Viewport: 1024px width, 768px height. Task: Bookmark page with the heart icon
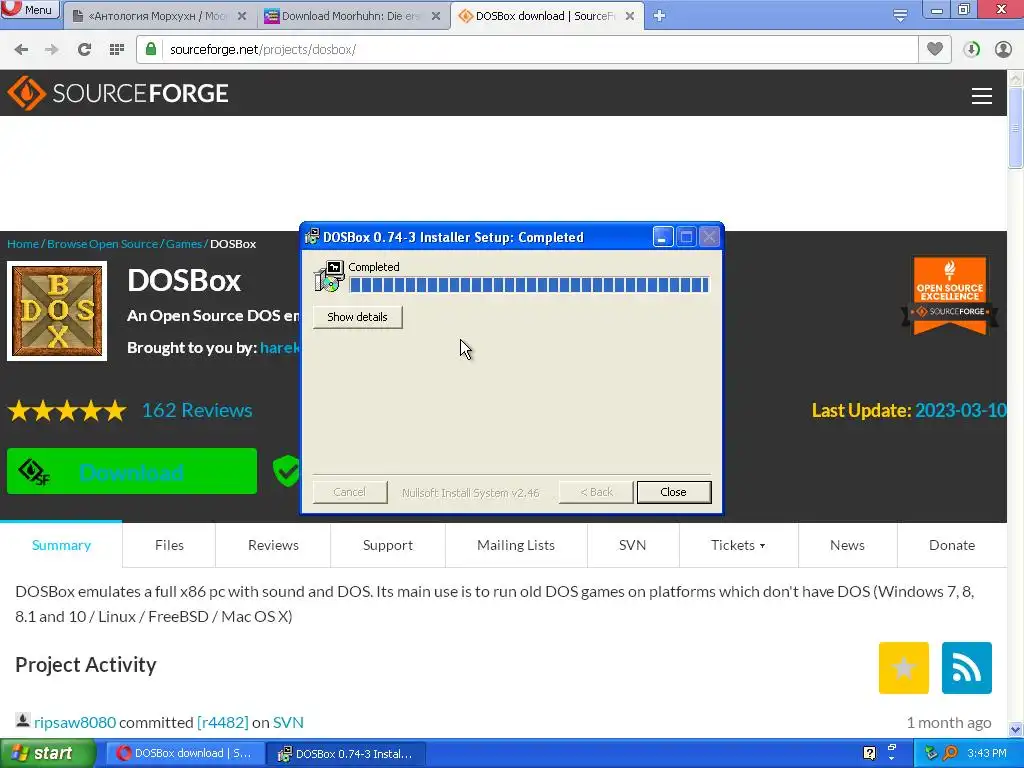point(935,49)
